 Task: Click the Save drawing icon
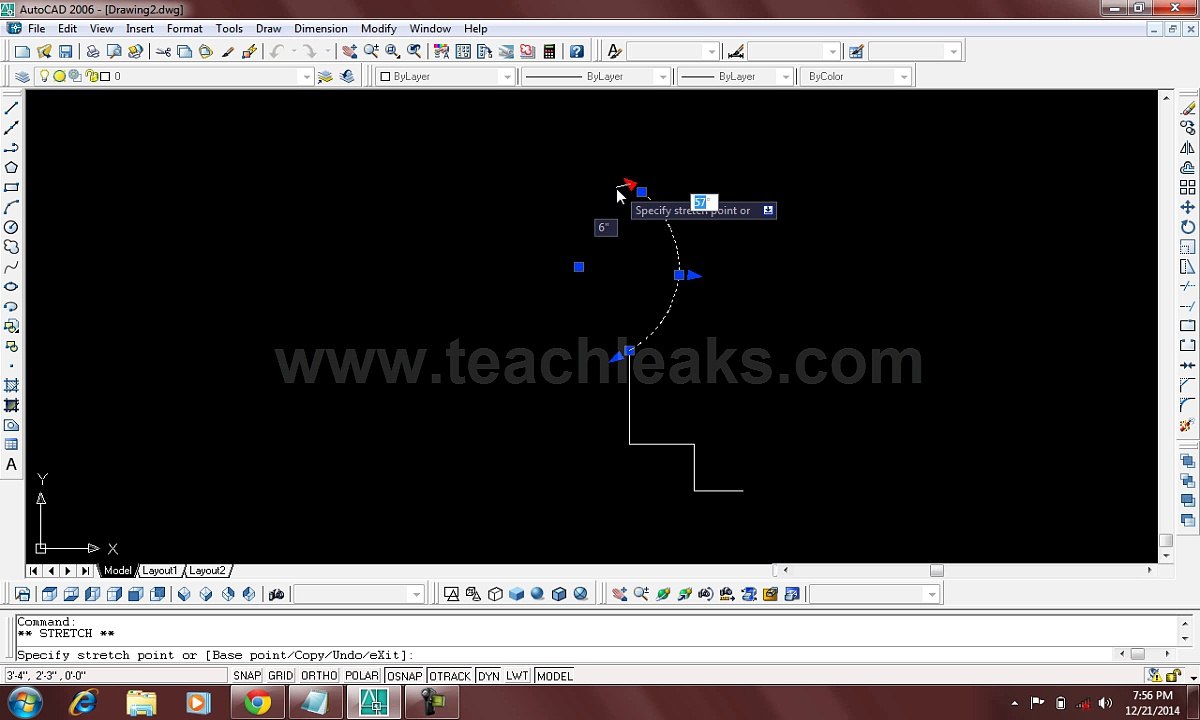66,51
